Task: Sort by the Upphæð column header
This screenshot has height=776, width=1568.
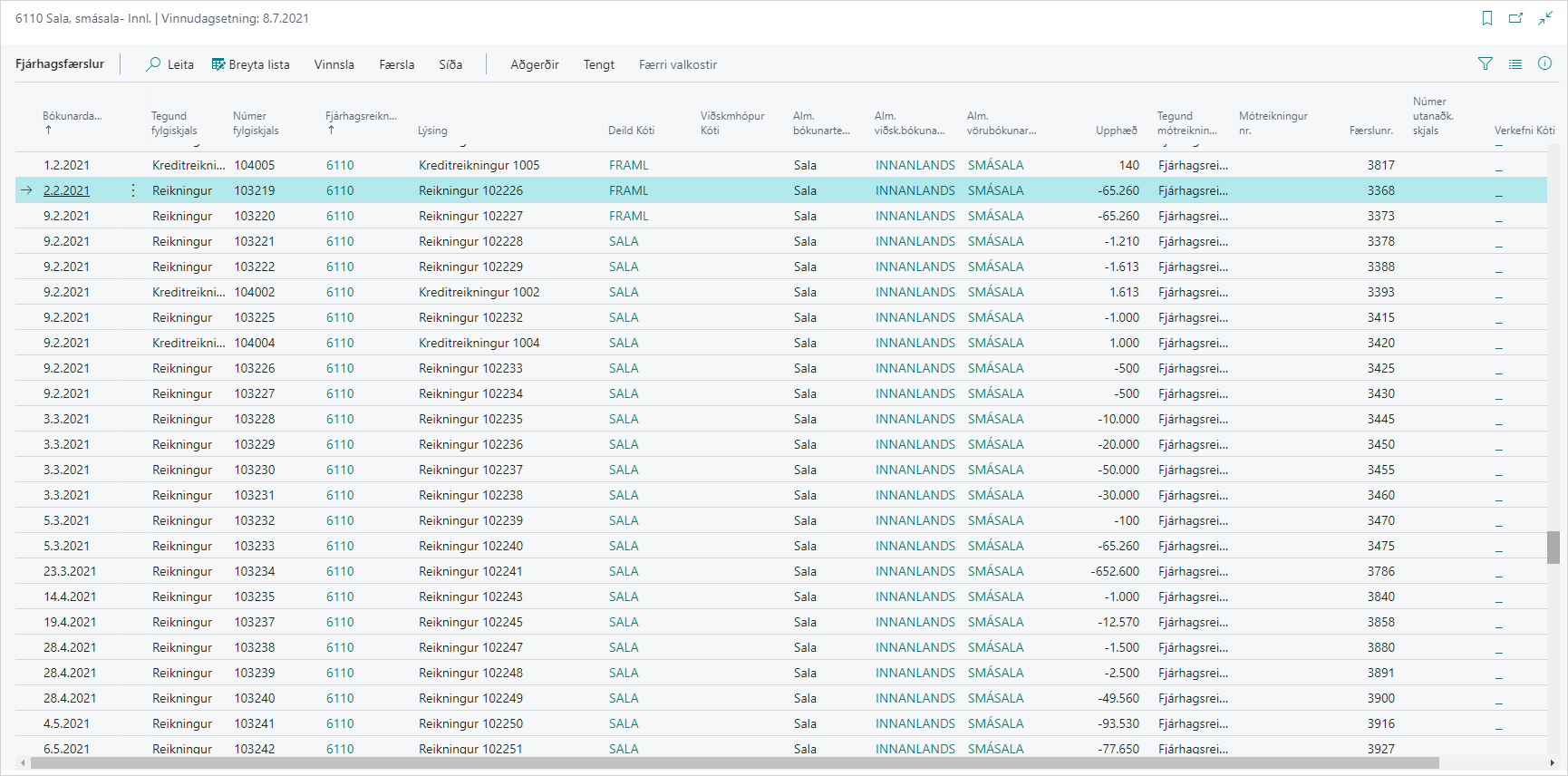Action: (1116, 131)
